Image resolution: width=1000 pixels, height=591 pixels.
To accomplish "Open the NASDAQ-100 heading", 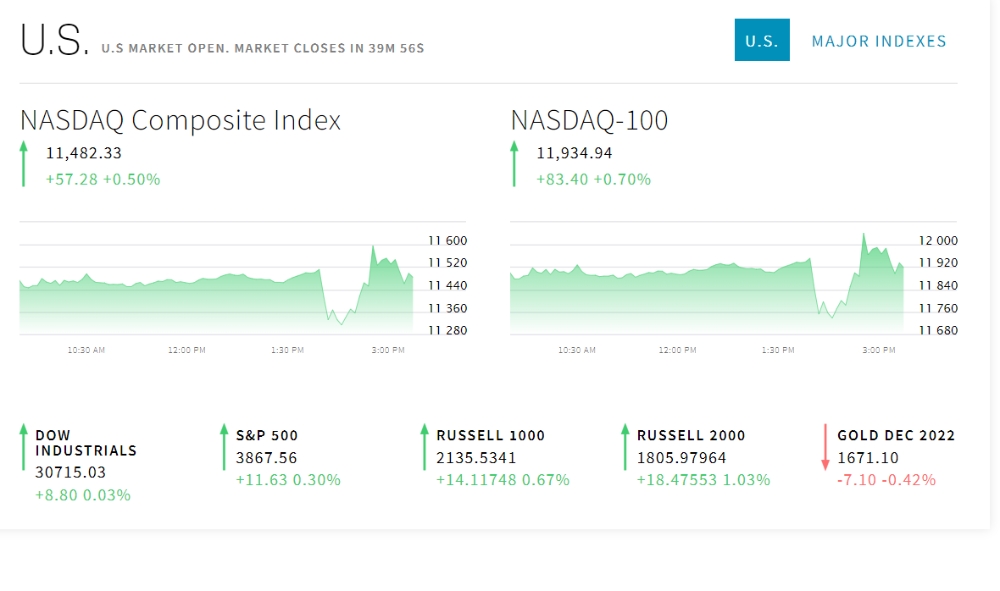I will [589, 120].
